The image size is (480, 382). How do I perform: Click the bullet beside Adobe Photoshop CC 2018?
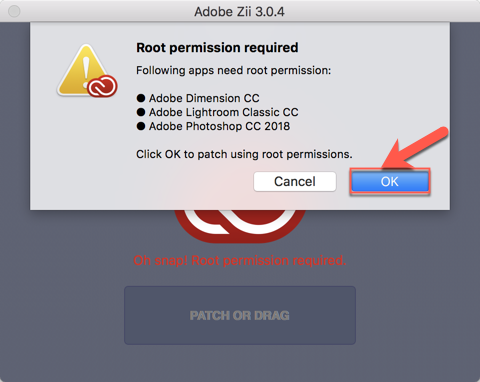click(141, 126)
